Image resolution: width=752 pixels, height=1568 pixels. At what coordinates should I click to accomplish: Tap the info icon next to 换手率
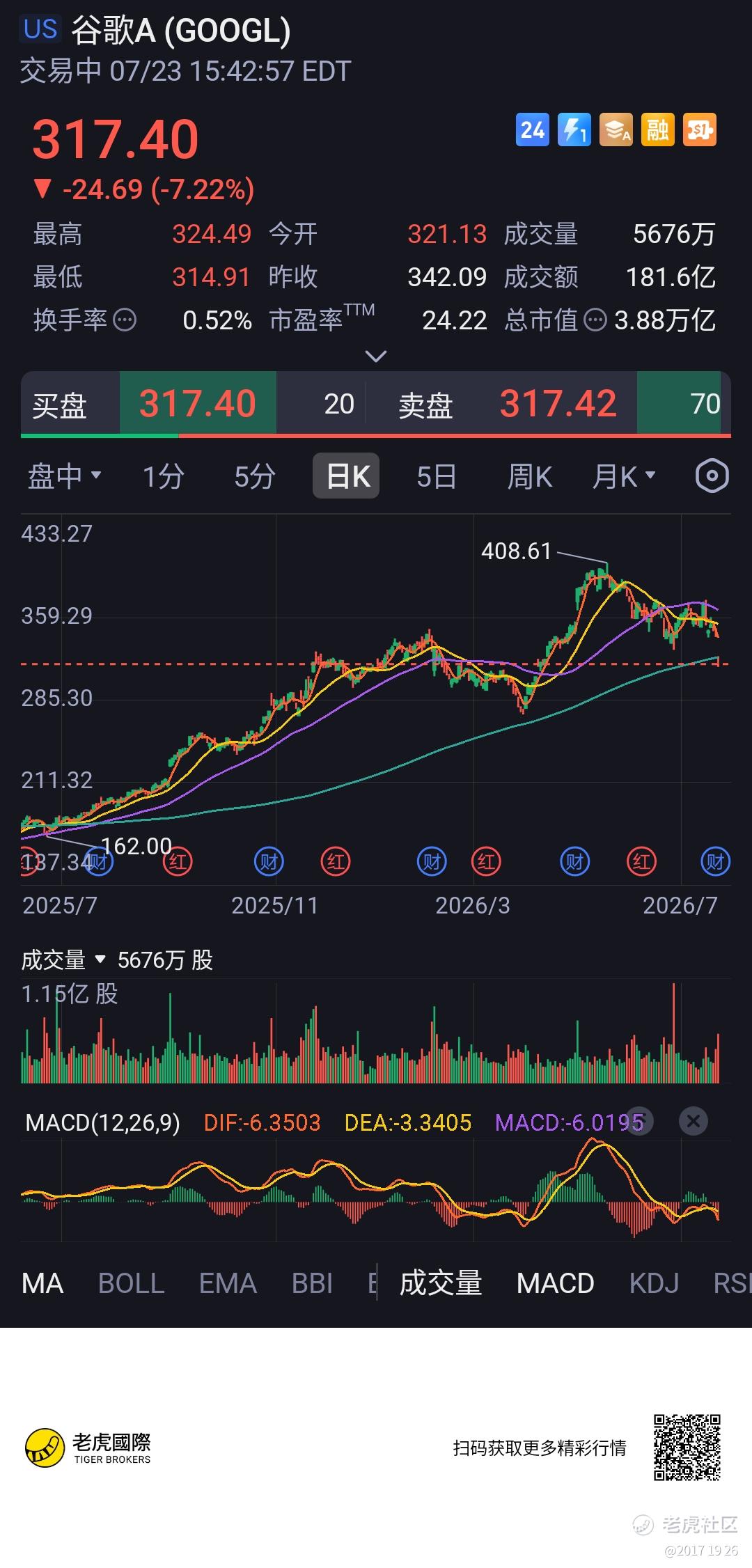tap(125, 320)
